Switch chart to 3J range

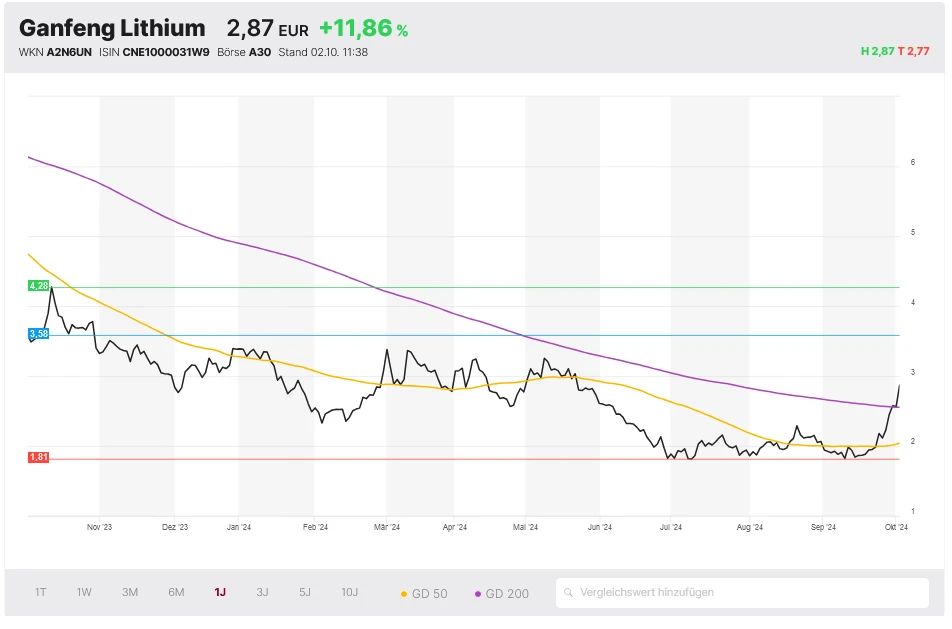pos(262,593)
